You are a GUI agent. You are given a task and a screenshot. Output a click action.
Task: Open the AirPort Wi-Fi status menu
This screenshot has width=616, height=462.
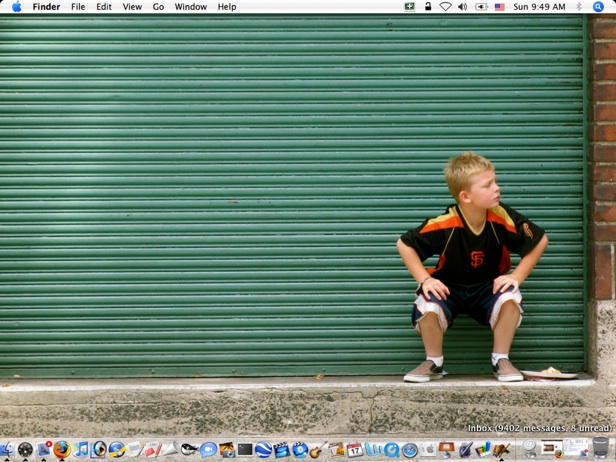click(445, 7)
